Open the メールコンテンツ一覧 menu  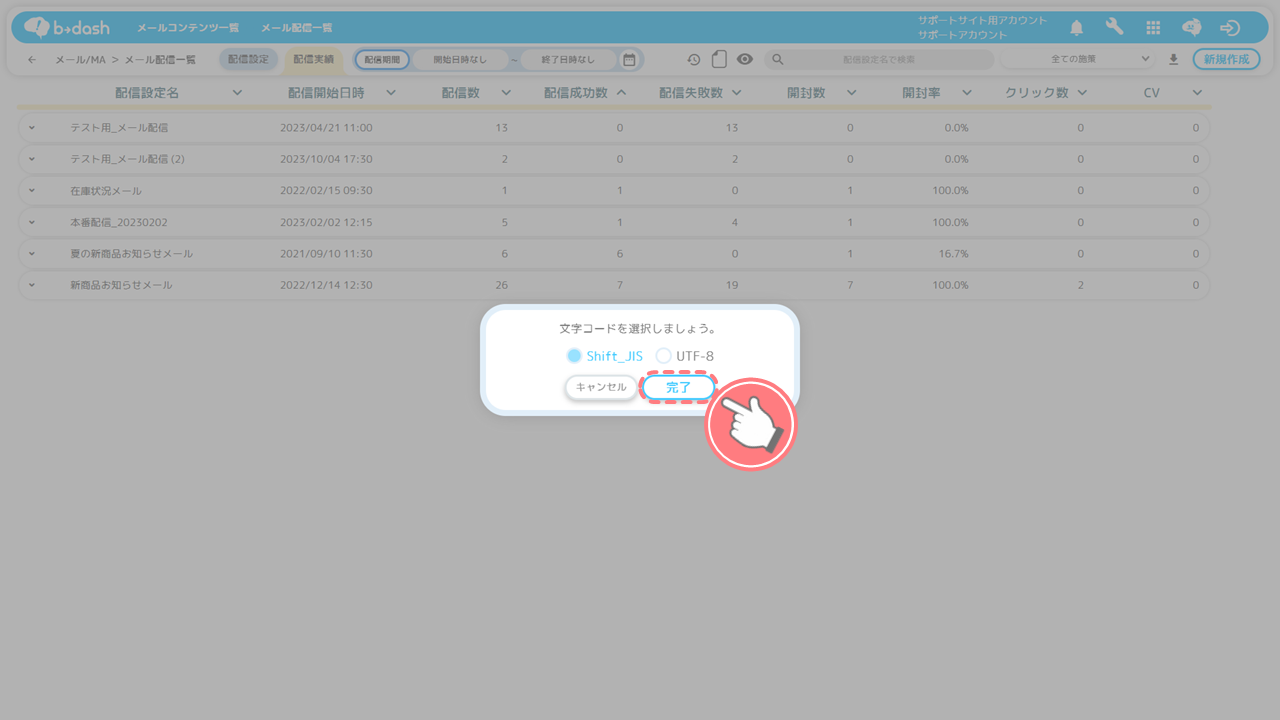188,28
